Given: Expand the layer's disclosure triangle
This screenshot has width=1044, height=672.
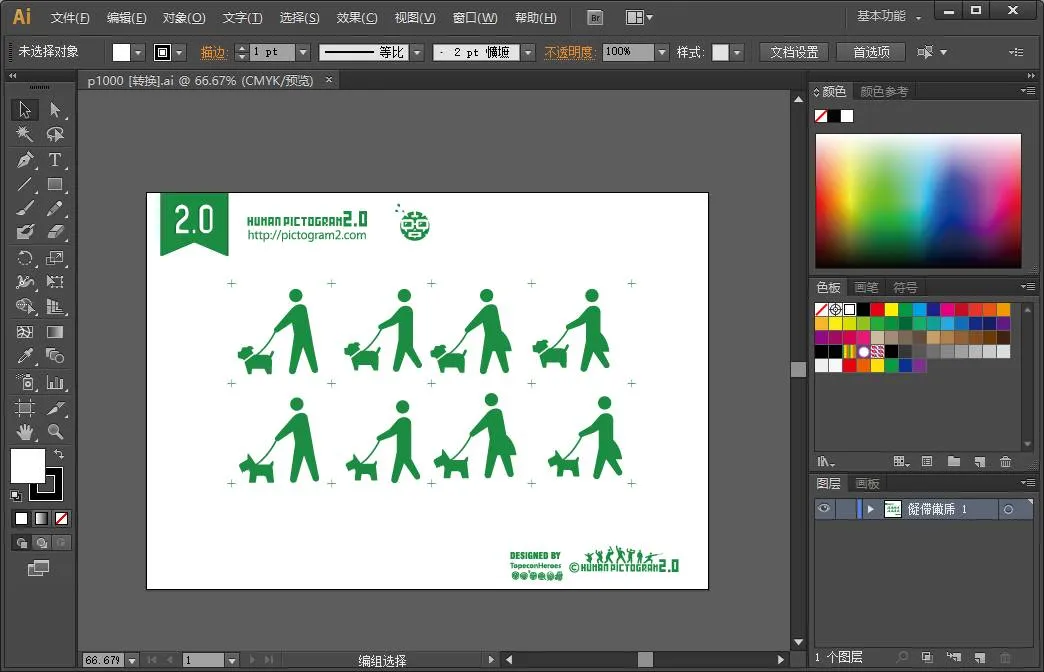Looking at the screenshot, I should [x=870, y=509].
